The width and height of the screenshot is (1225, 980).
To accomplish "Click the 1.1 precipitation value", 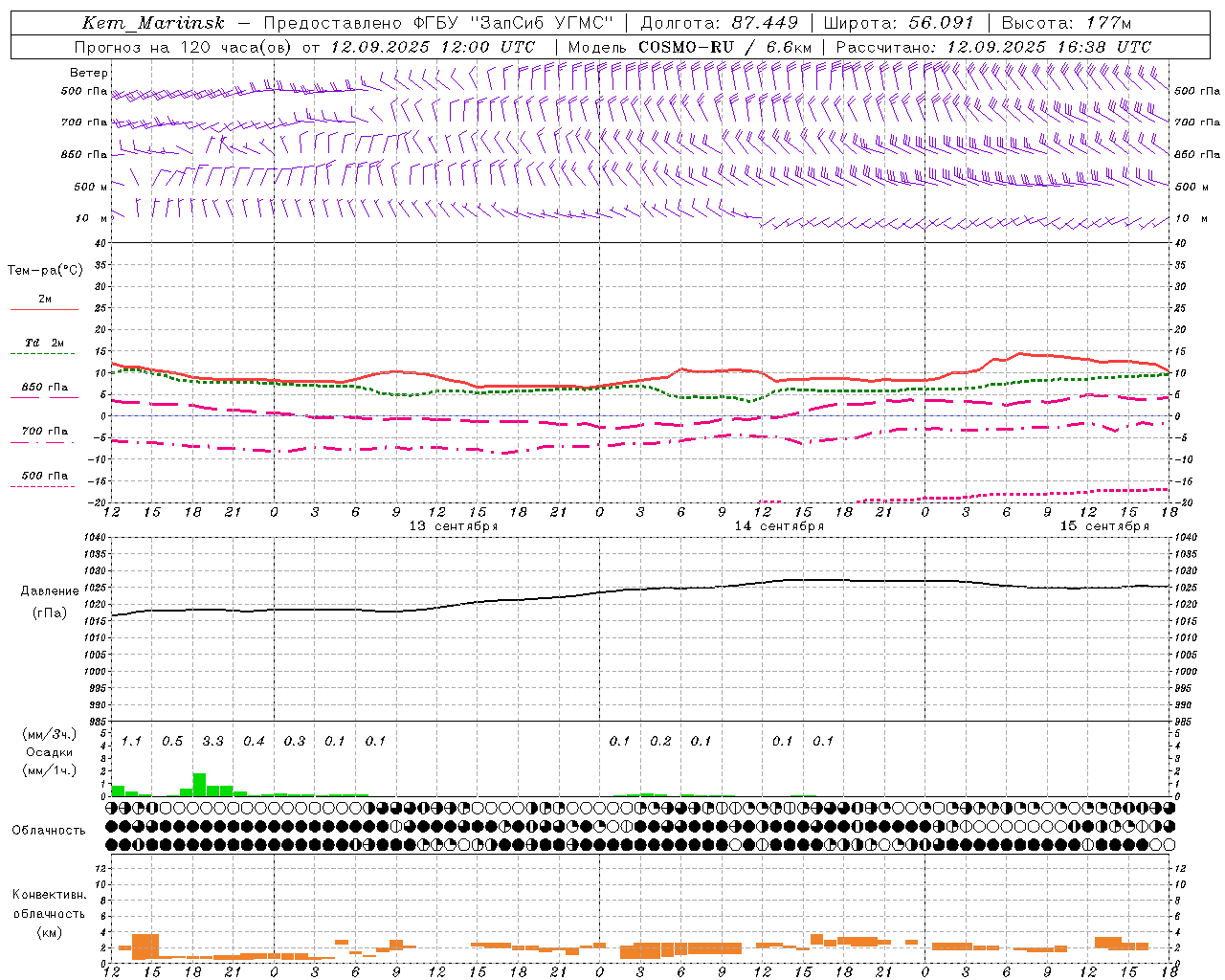I will (131, 742).
